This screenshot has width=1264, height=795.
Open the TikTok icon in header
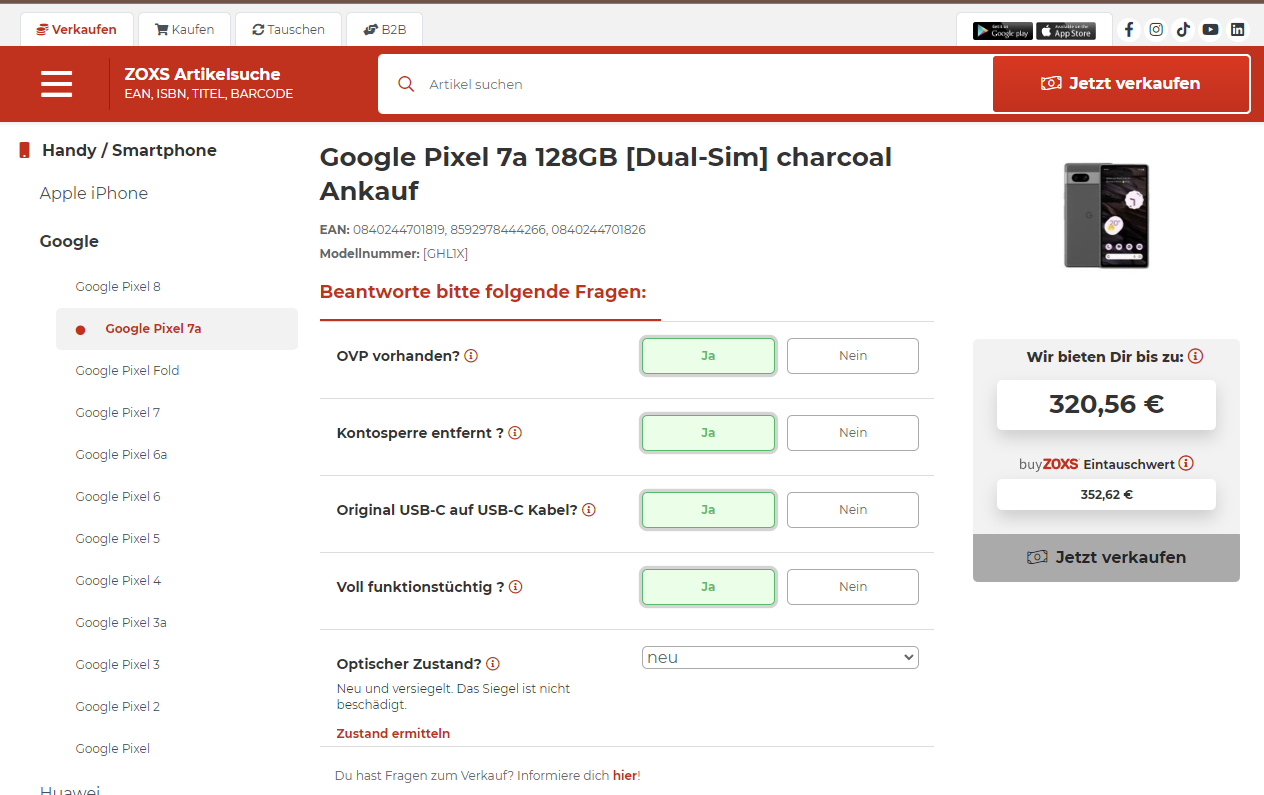click(x=1183, y=29)
